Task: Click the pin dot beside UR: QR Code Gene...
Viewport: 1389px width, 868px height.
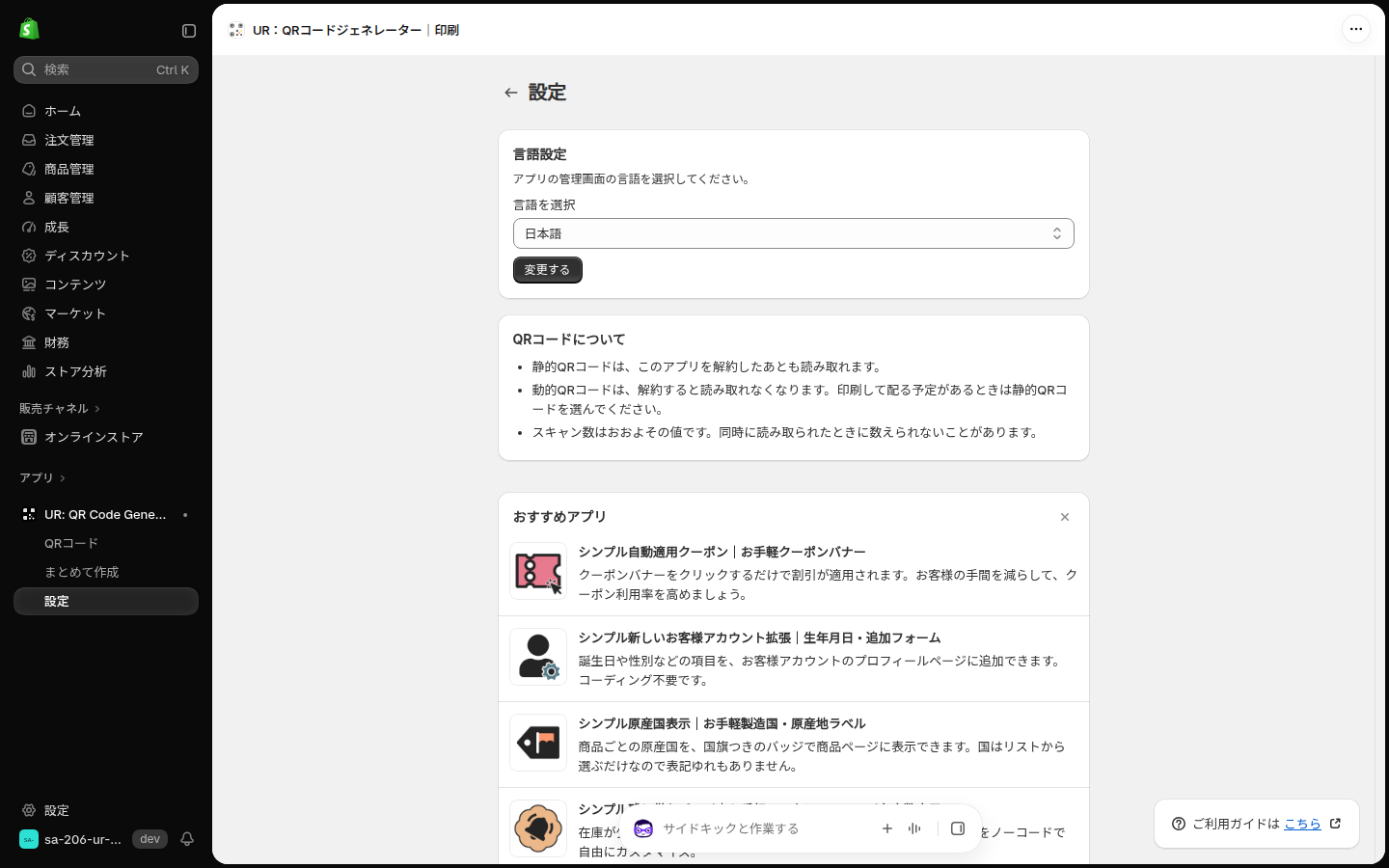Action: 185,515
